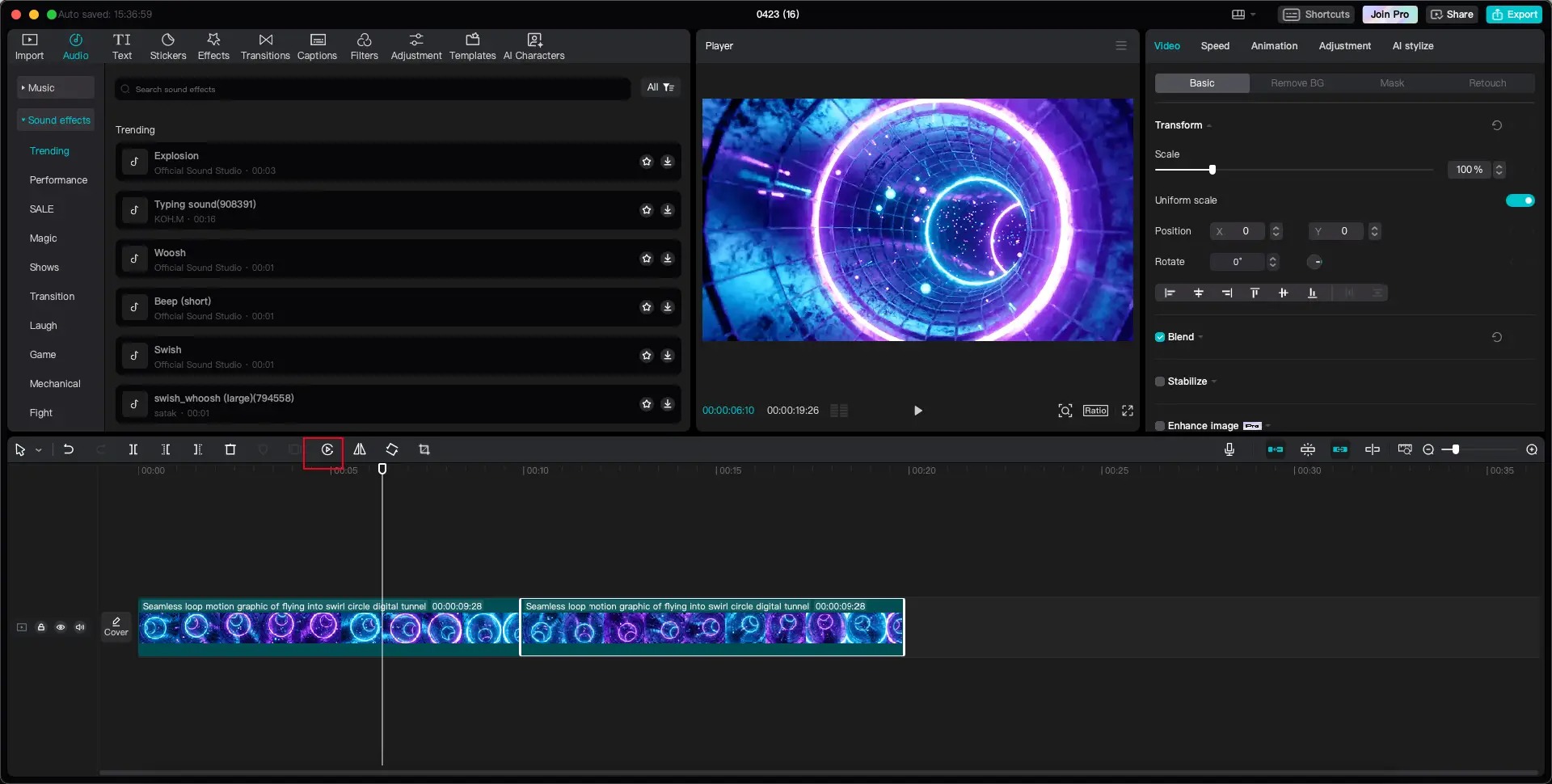Open the layout switcher dropdown
Image resolution: width=1552 pixels, height=784 pixels.
1244,15
